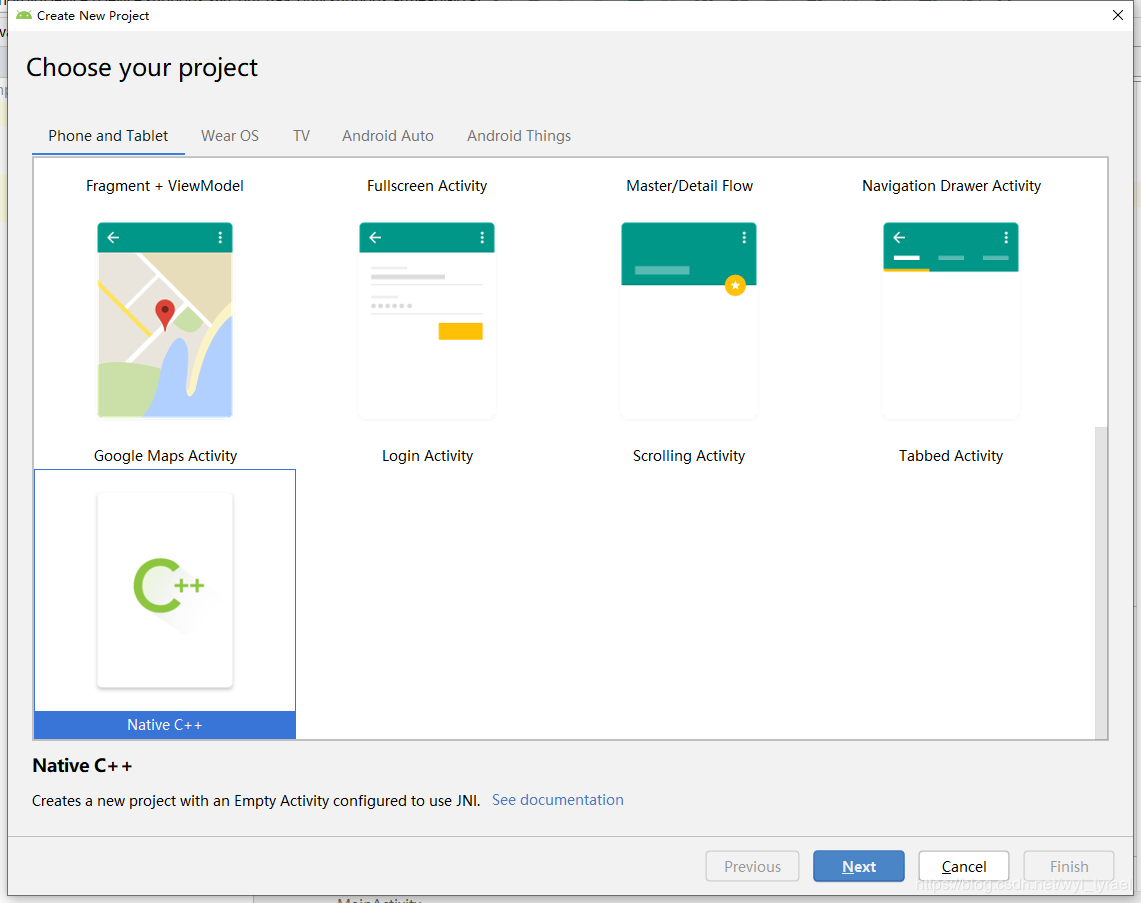Image resolution: width=1141 pixels, height=903 pixels.
Task: Open the TV tab
Action: tap(301, 135)
